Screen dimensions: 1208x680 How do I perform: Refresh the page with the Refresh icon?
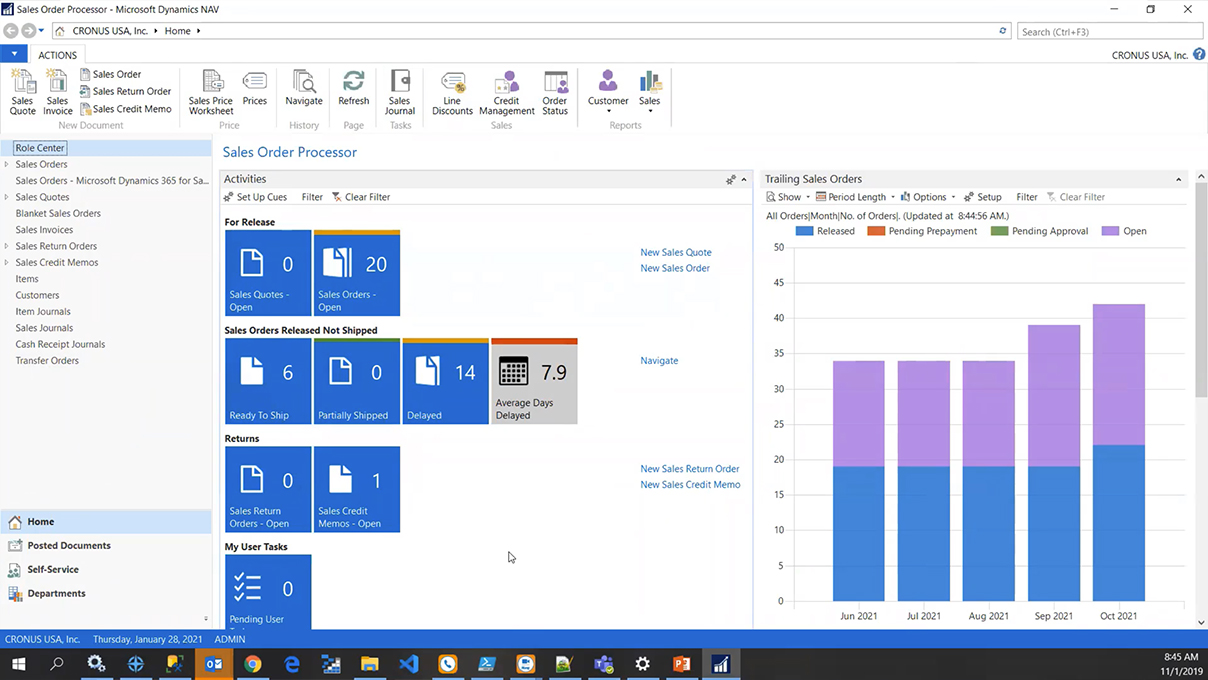click(354, 88)
